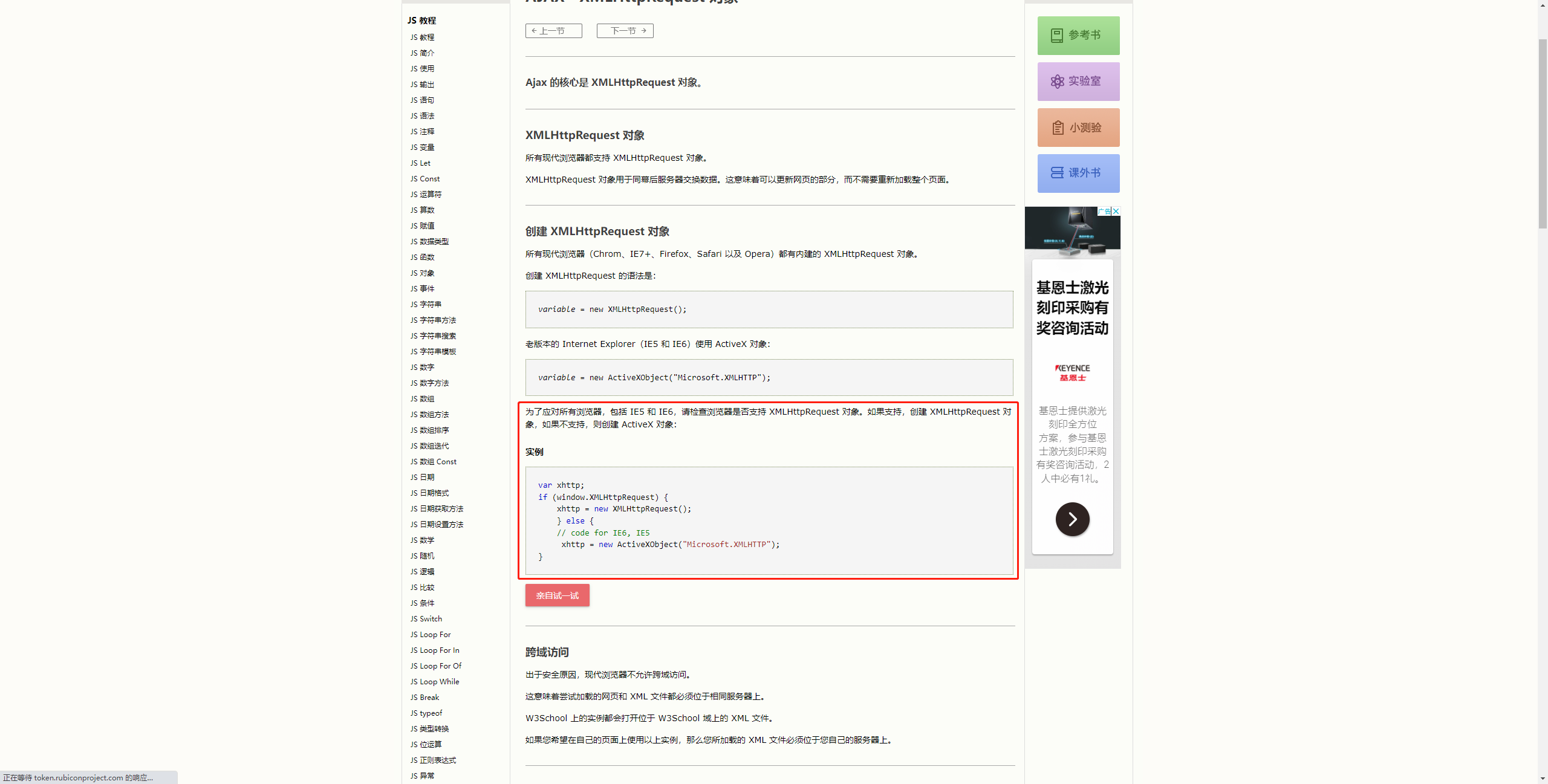Viewport: 1548px width, 784px height.
Task: Open the JS 正则表达式 tutorial
Action: click(433, 760)
